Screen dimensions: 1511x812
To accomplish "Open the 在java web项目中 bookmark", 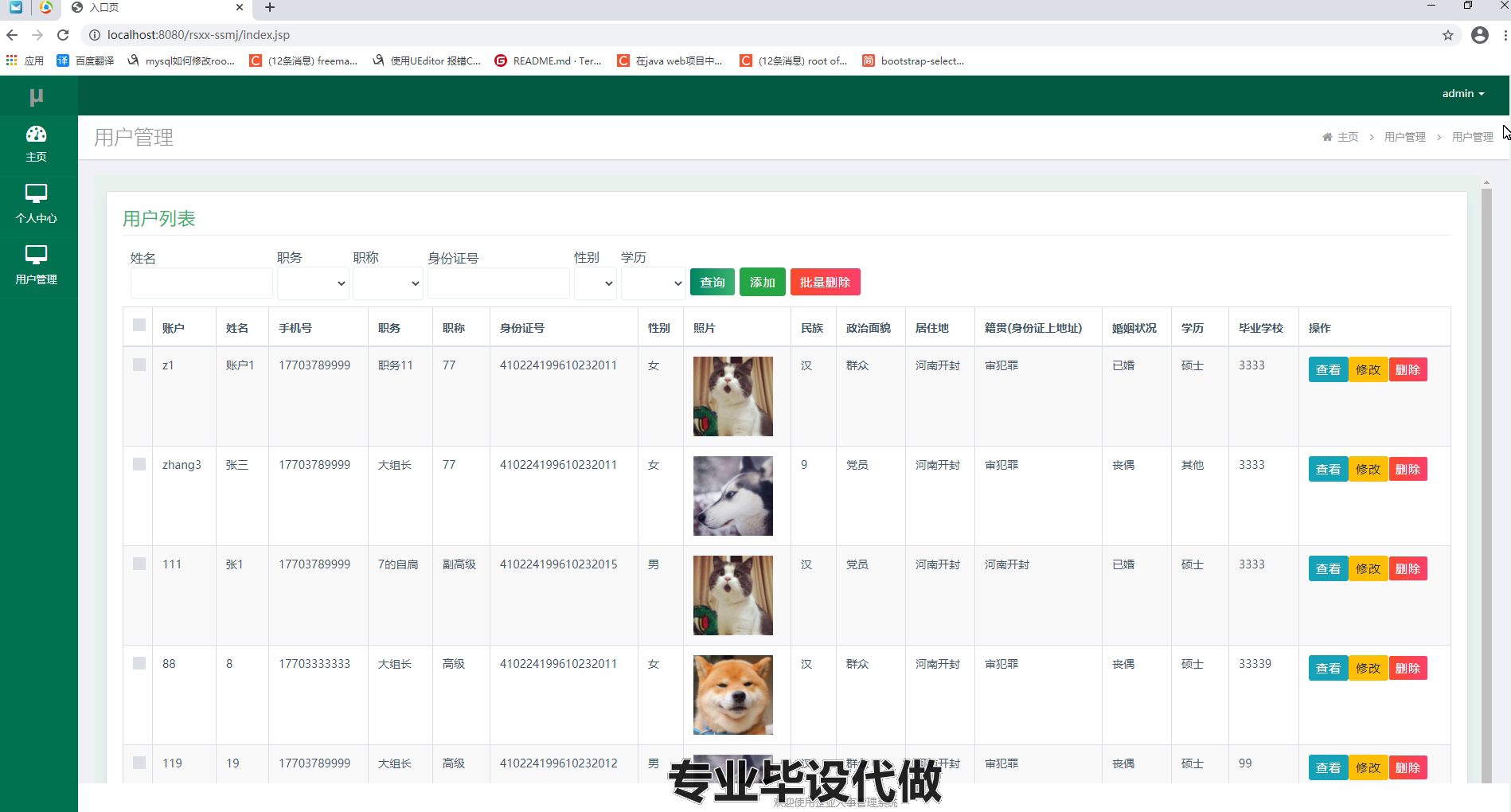I will pyautogui.click(x=670, y=61).
